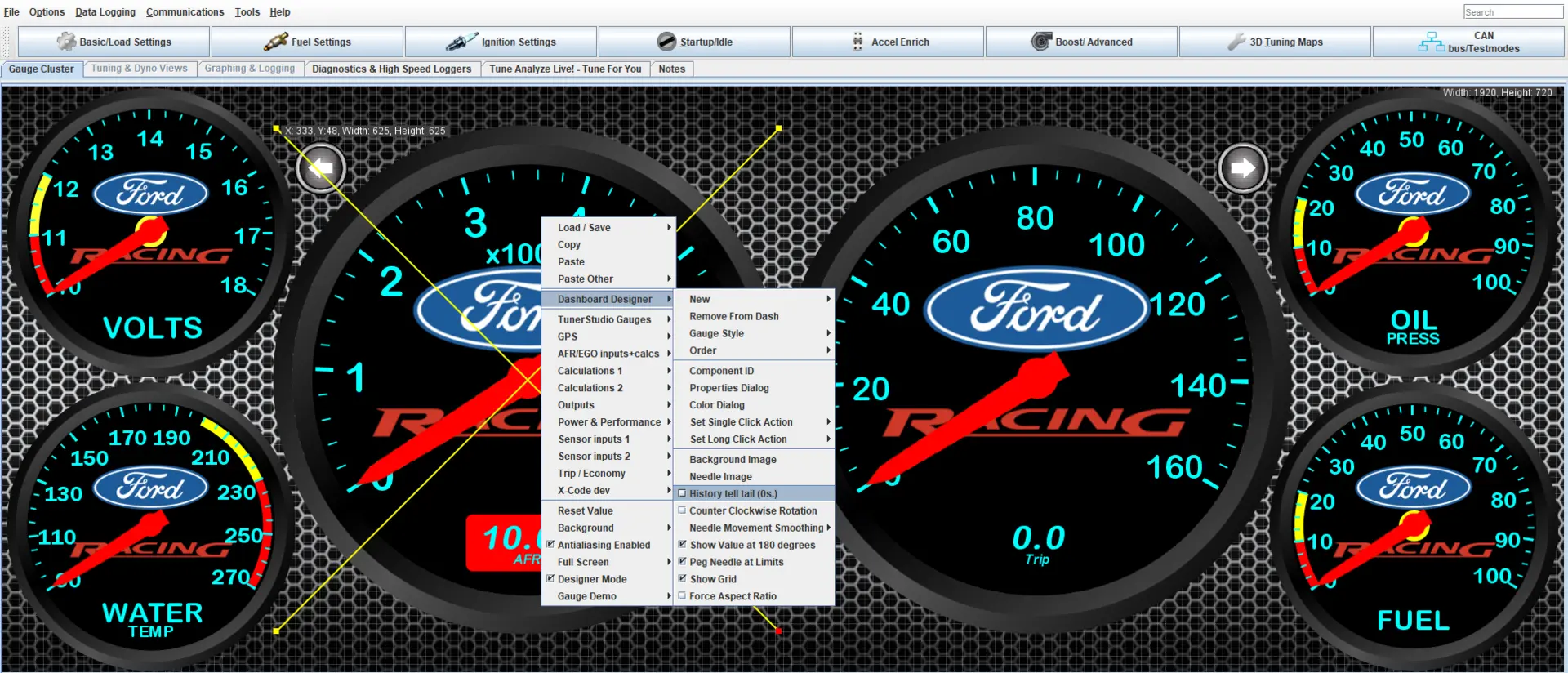The width and height of the screenshot is (1568, 673).
Task: Open the Data Logging menu
Action: click(x=105, y=12)
